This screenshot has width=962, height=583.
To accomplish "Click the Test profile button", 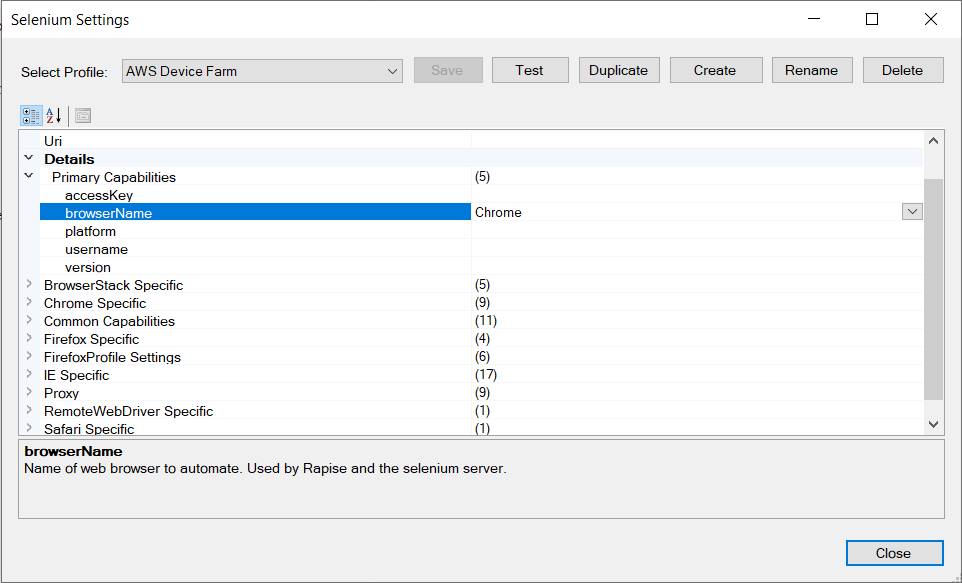I will click(x=530, y=70).
